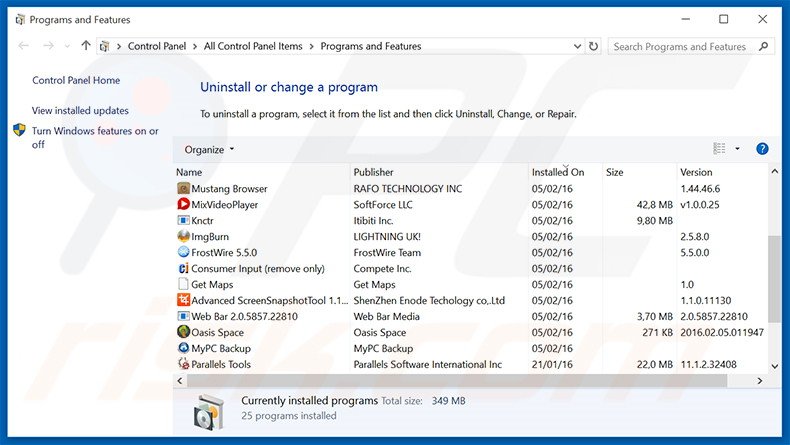Select the Compete Inc. publisher cell

[x=382, y=269]
